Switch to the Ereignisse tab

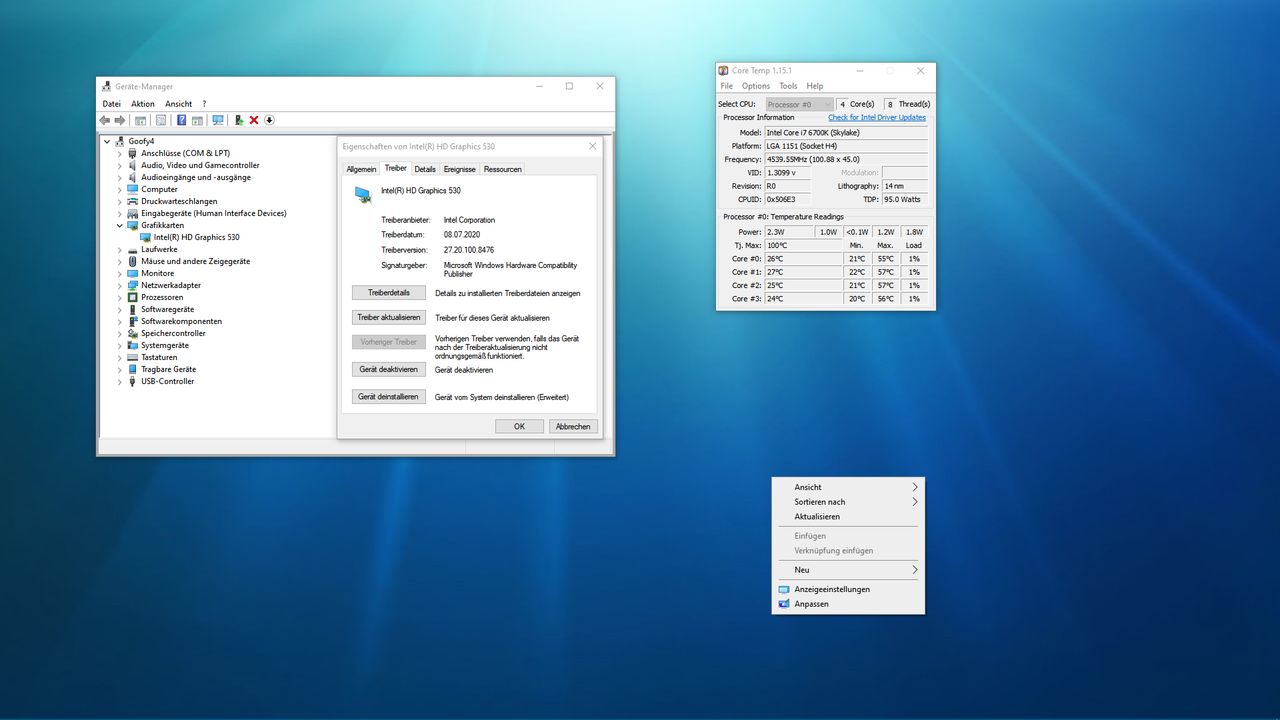pyautogui.click(x=460, y=169)
